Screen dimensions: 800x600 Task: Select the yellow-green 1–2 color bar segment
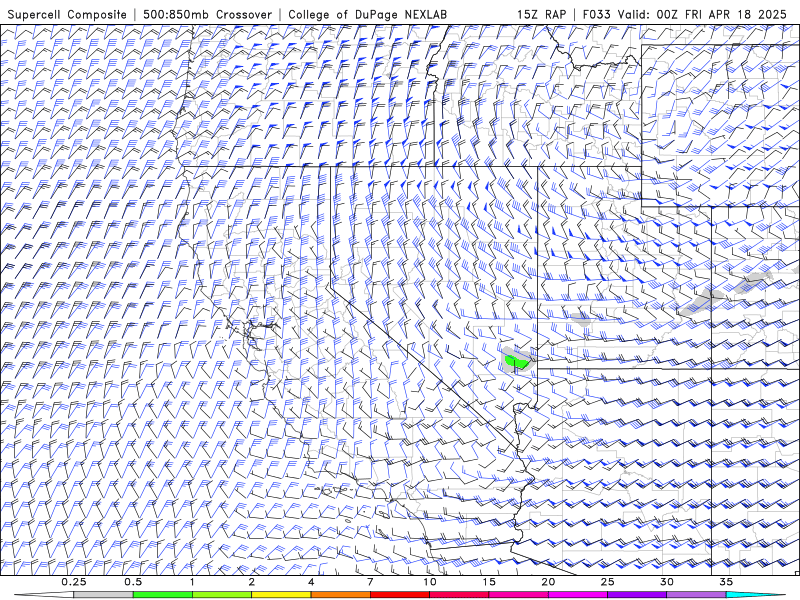coord(222,595)
